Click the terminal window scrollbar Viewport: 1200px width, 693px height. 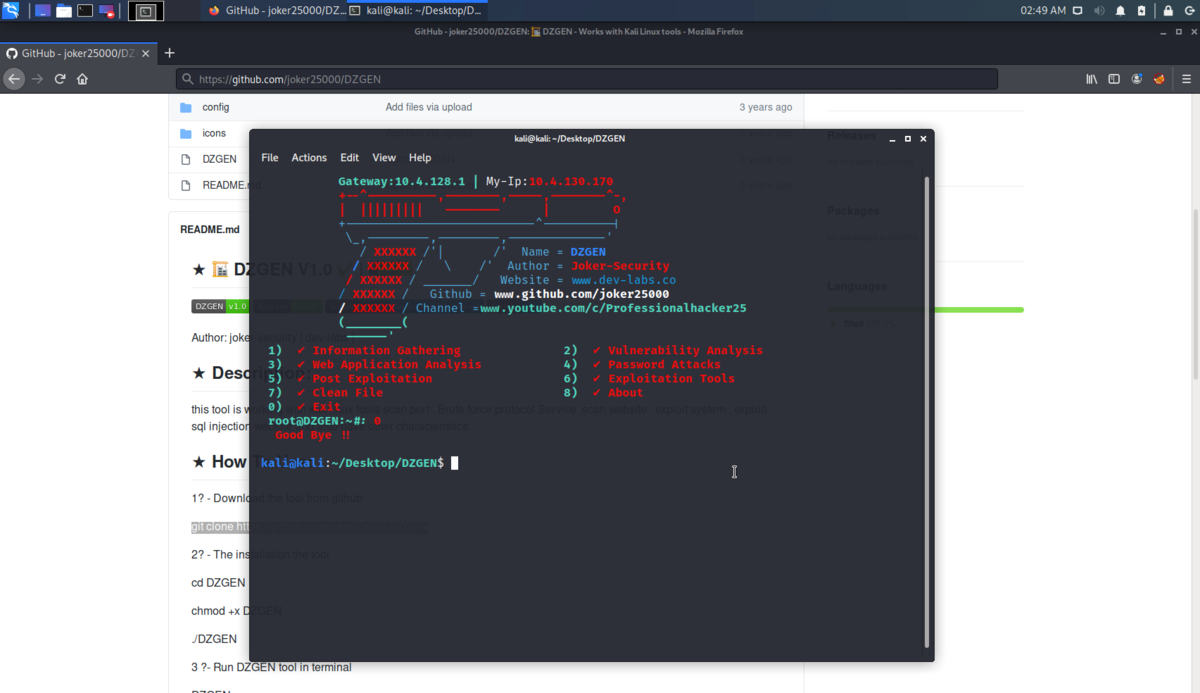929,410
